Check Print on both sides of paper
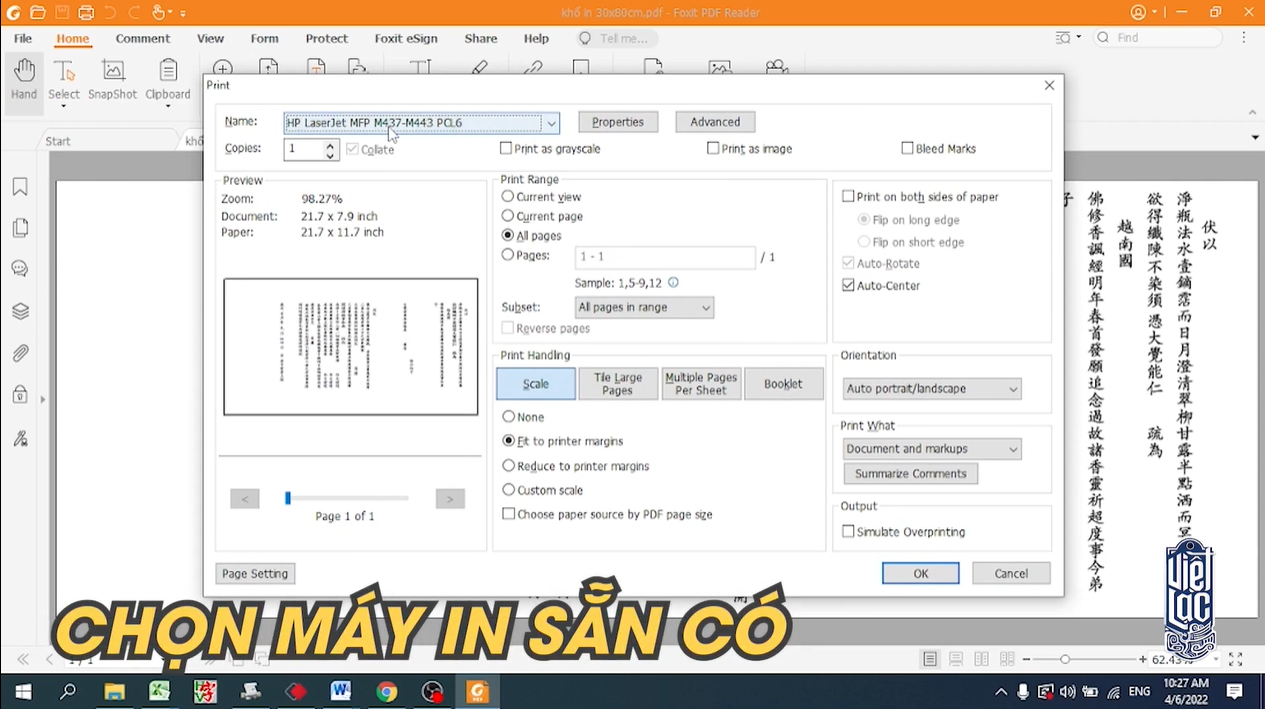 click(x=848, y=197)
